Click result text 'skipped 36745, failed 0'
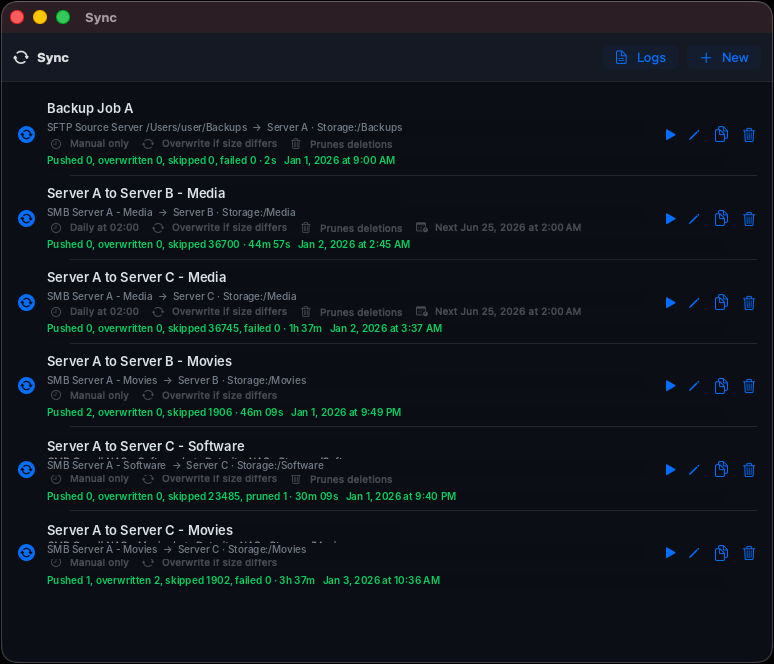 (224, 328)
